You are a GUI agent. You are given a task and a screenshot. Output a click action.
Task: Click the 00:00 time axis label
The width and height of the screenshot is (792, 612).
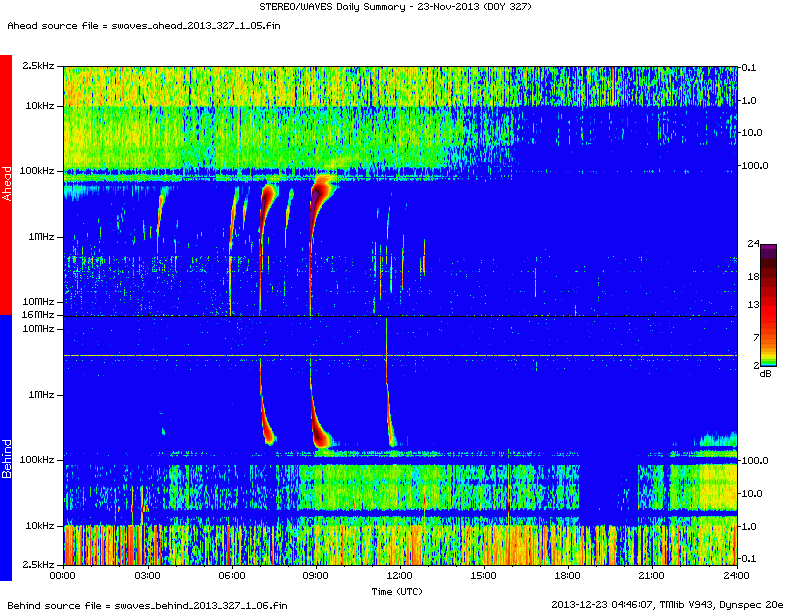62,576
